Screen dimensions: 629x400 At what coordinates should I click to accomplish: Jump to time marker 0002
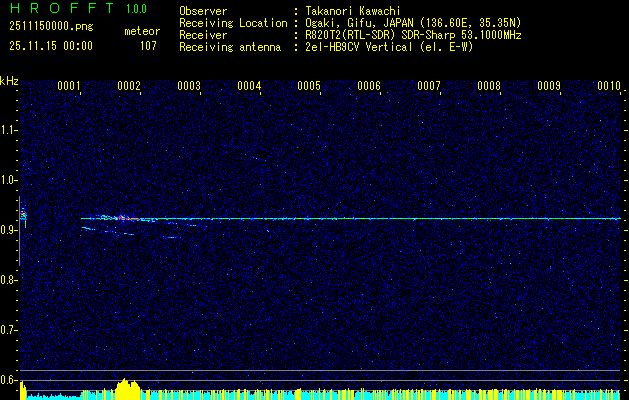pos(129,86)
